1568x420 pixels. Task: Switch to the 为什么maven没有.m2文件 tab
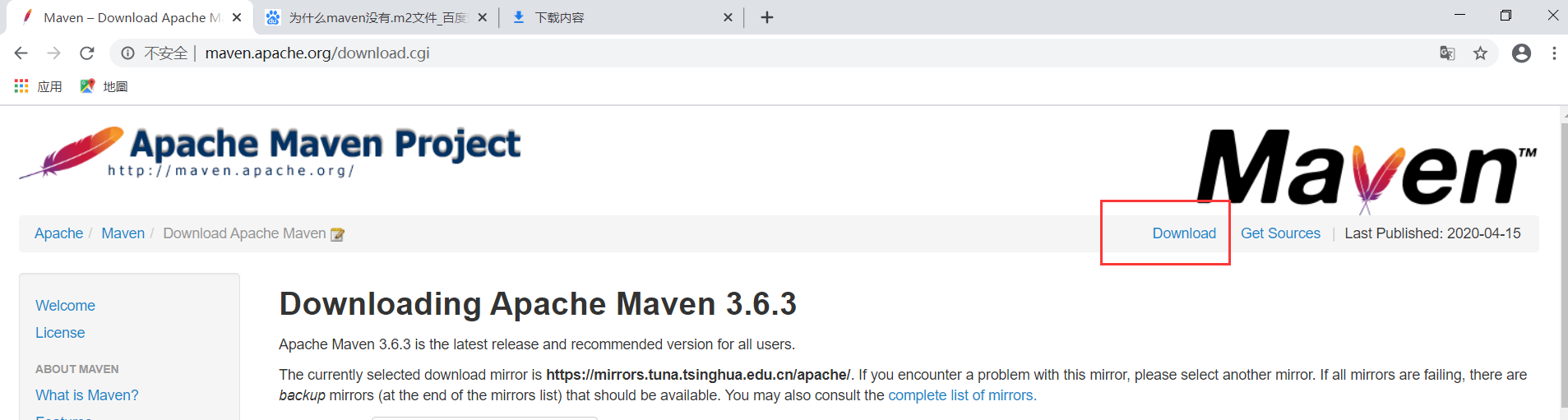[377, 17]
